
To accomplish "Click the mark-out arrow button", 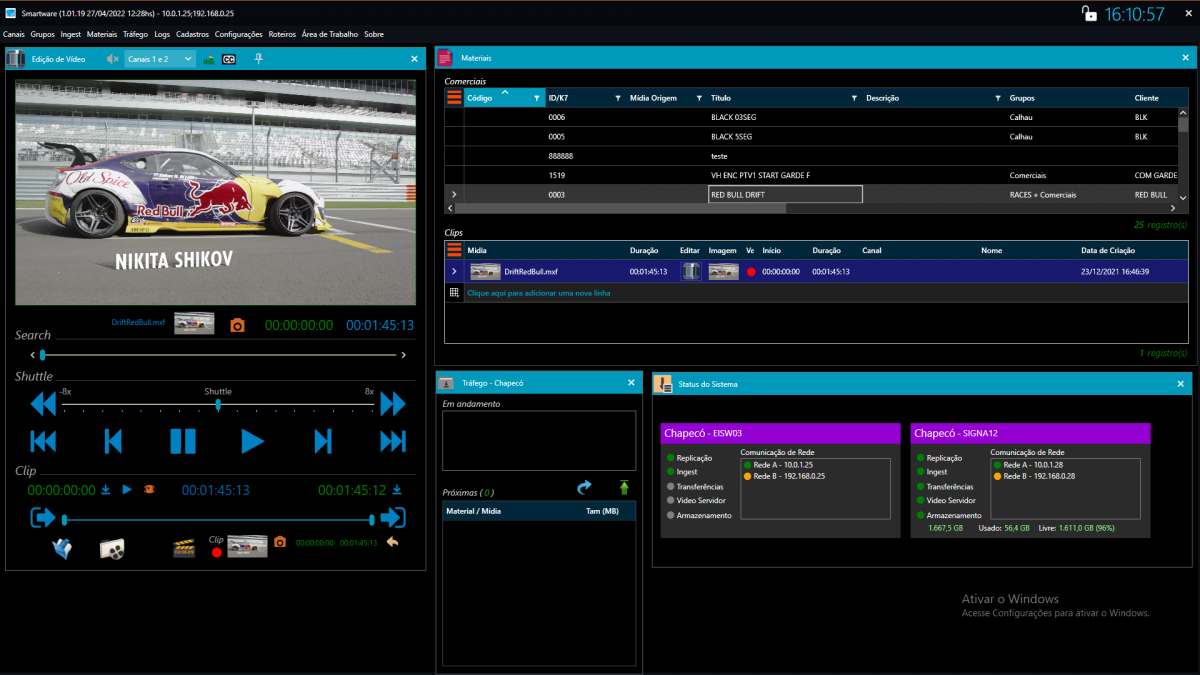I will (x=393, y=518).
